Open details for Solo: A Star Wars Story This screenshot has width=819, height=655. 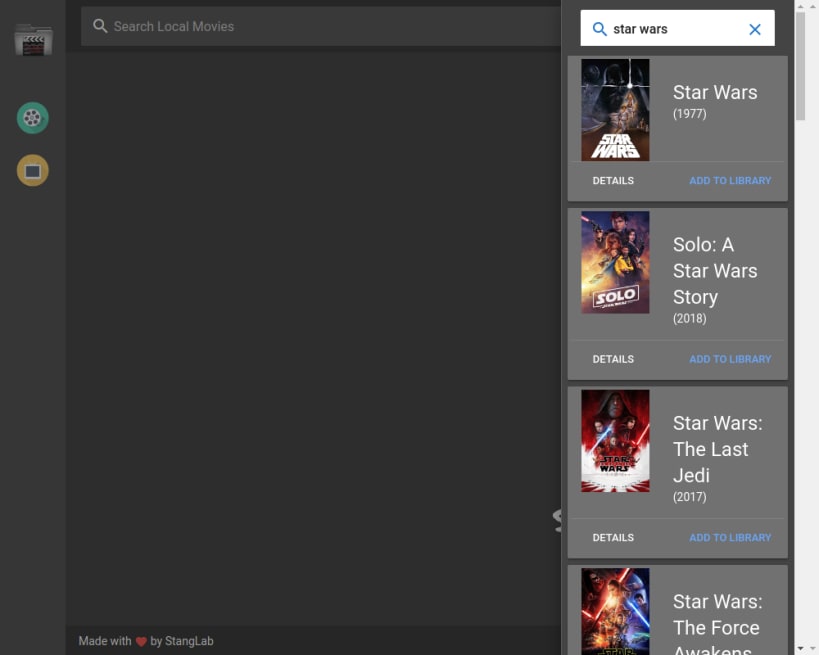(x=613, y=359)
